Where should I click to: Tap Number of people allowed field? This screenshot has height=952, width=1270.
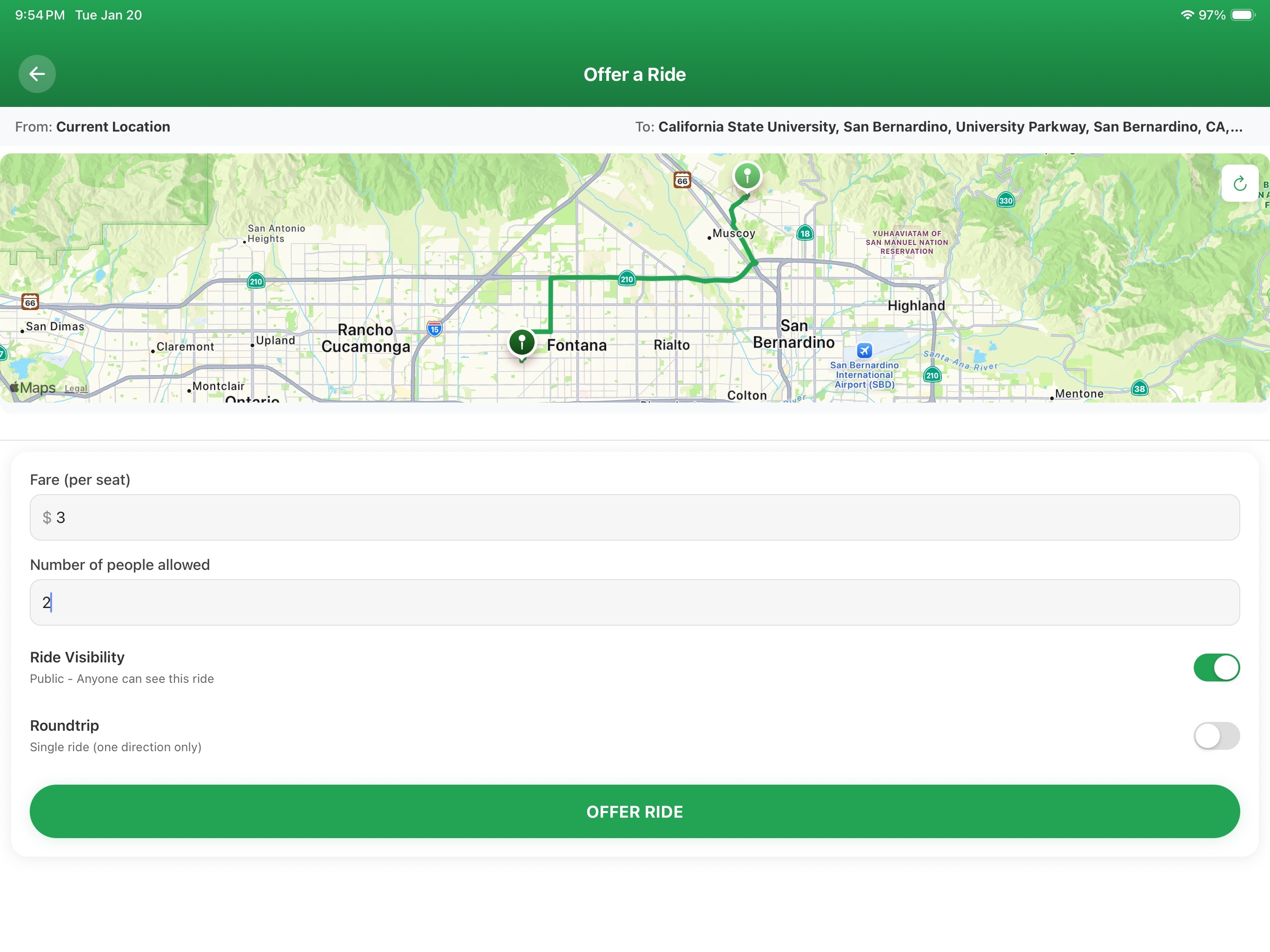tap(635, 602)
